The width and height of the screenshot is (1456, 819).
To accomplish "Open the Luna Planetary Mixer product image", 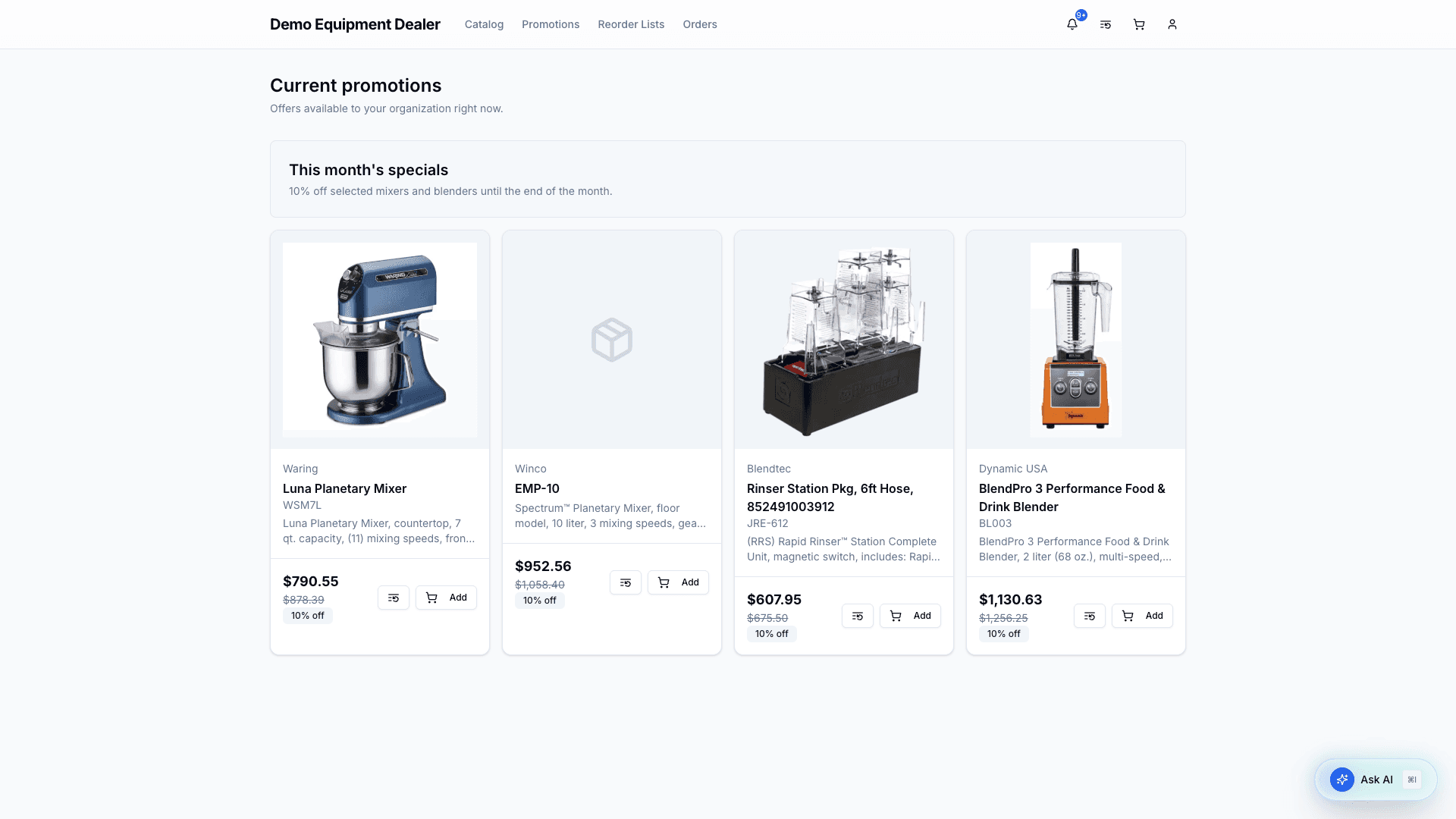I will pos(380,340).
